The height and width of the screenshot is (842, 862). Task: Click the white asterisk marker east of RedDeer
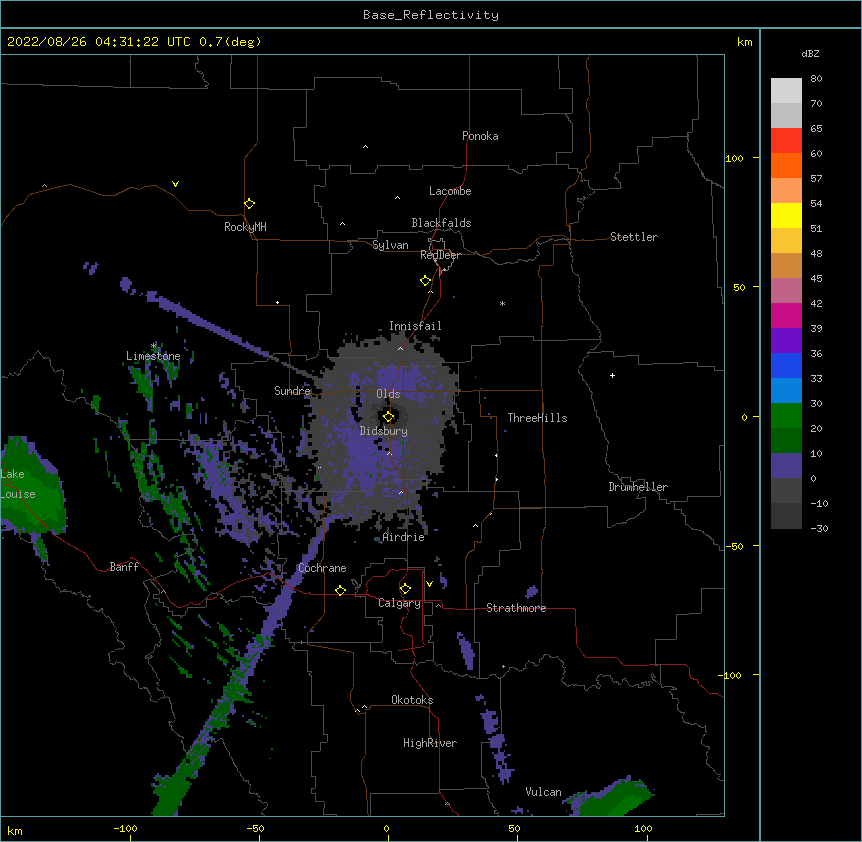(502, 303)
